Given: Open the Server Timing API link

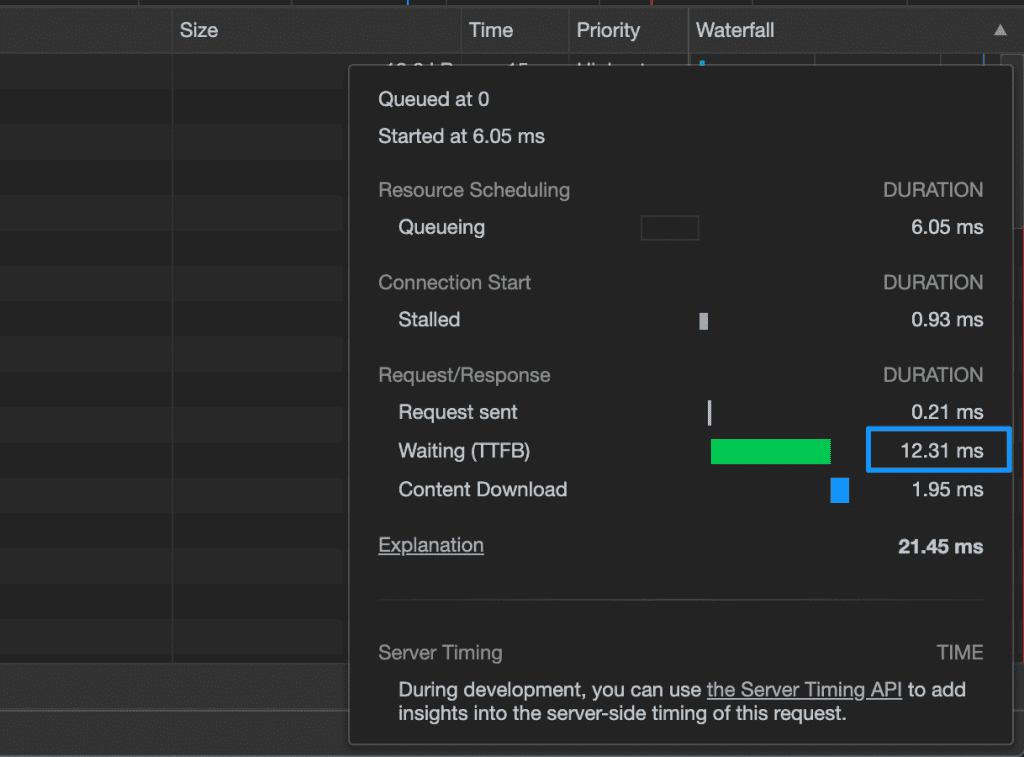Looking at the screenshot, I should coord(804,689).
